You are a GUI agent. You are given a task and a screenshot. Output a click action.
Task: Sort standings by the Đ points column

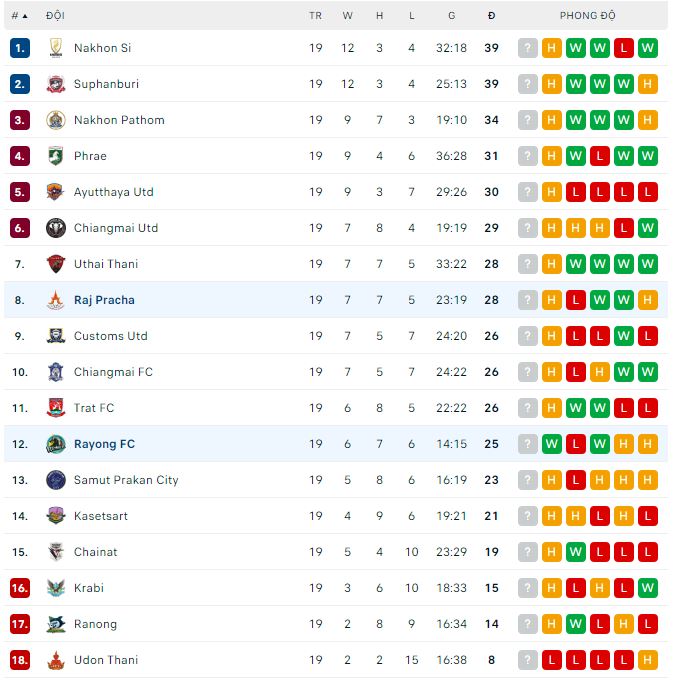(x=491, y=16)
